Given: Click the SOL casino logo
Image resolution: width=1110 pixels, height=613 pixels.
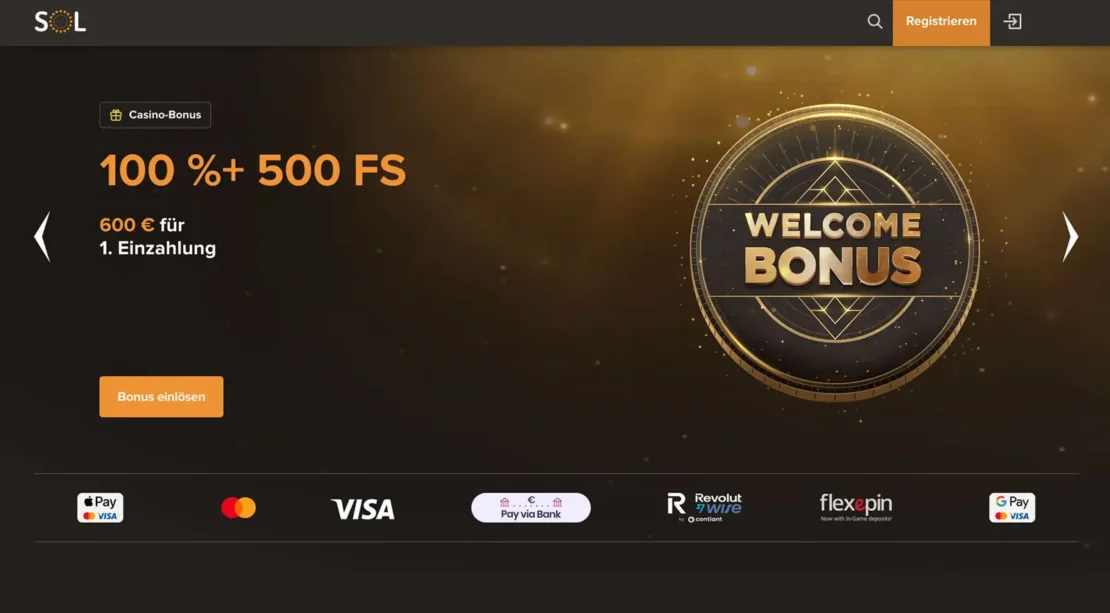Looking at the screenshot, I should tap(60, 21).
